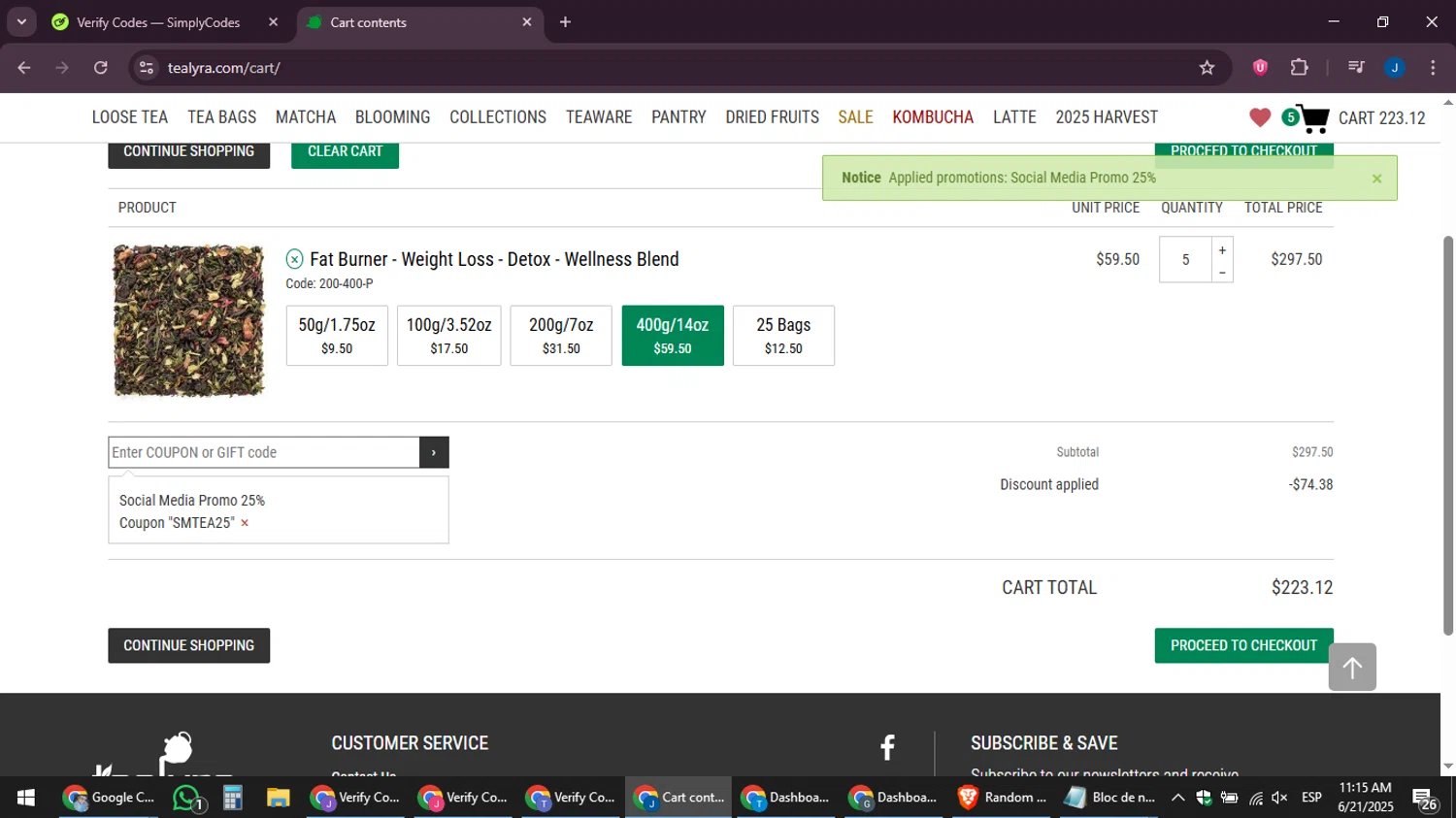Open Windows Start button
Viewport: 1456px width, 818px height.
26,798
